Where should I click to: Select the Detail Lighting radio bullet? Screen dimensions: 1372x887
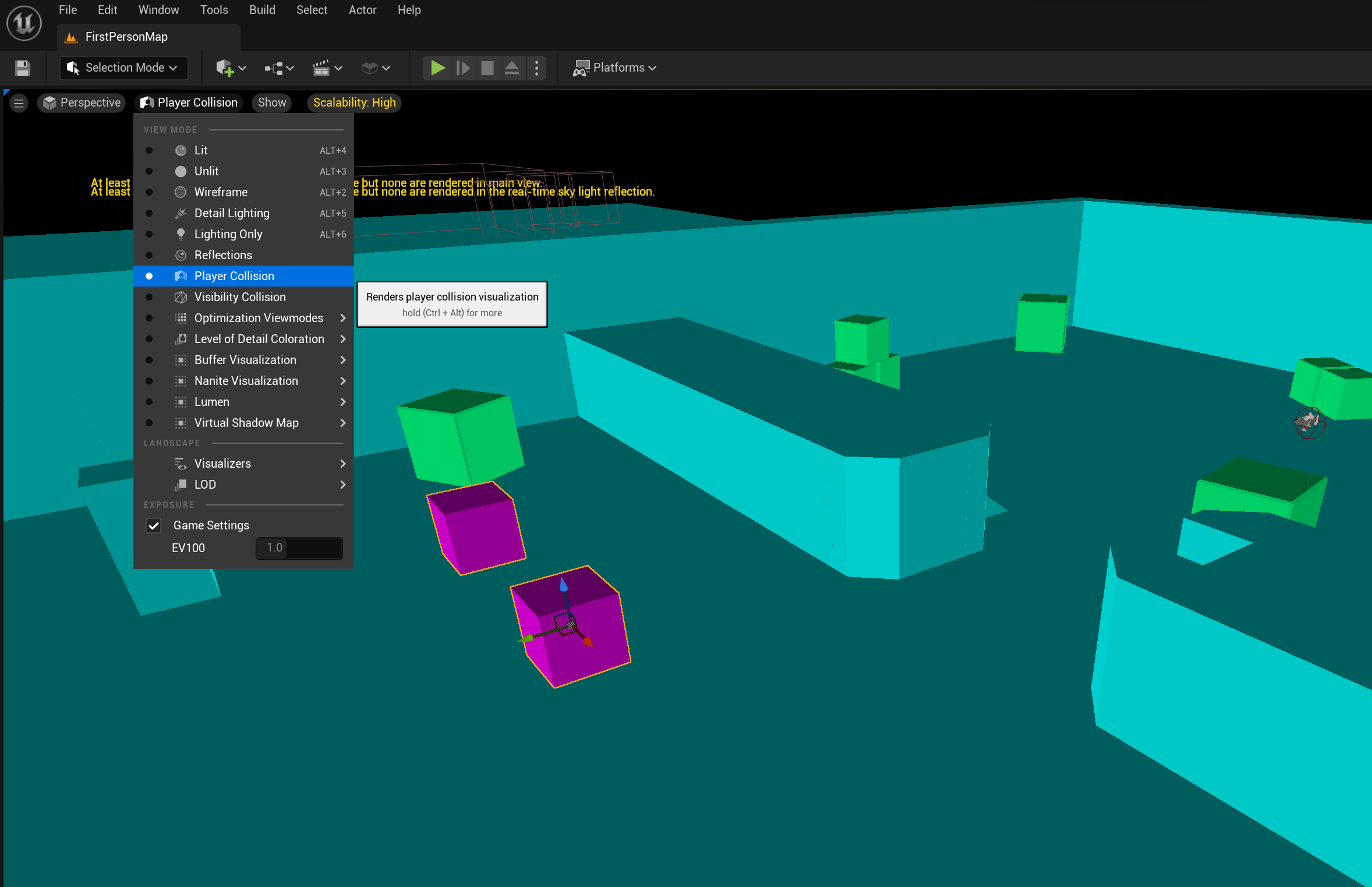tap(149, 213)
